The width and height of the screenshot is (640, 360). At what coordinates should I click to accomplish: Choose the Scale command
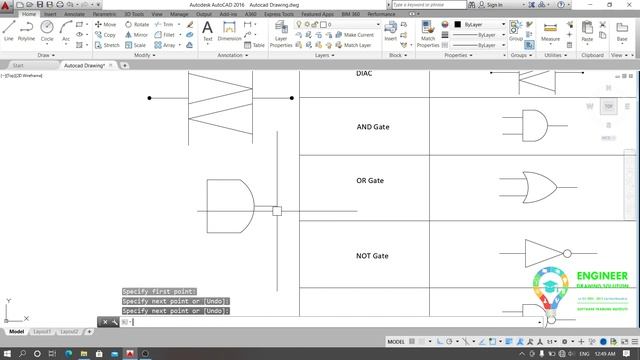(136, 45)
